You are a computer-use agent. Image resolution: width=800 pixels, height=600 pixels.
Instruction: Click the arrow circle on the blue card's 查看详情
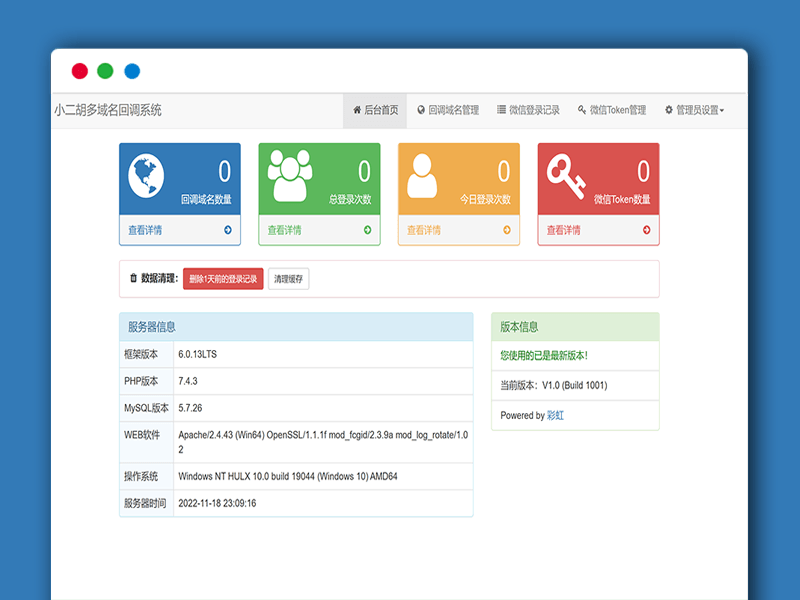click(x=230, y=228)
